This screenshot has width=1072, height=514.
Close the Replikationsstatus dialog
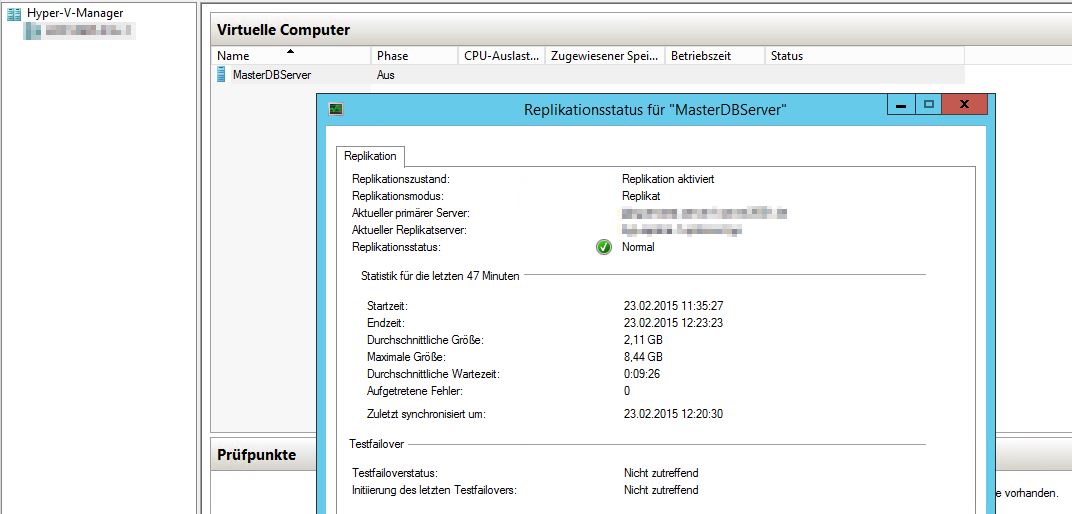click(964, 105)
